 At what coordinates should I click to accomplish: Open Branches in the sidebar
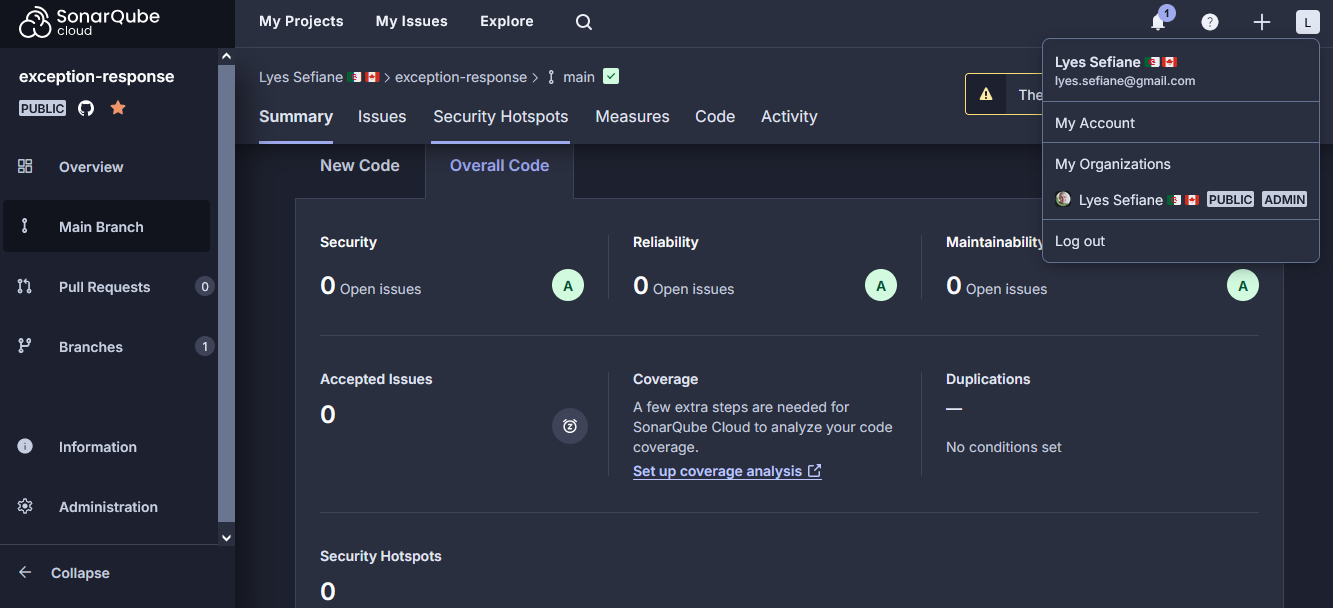(106, 346)
